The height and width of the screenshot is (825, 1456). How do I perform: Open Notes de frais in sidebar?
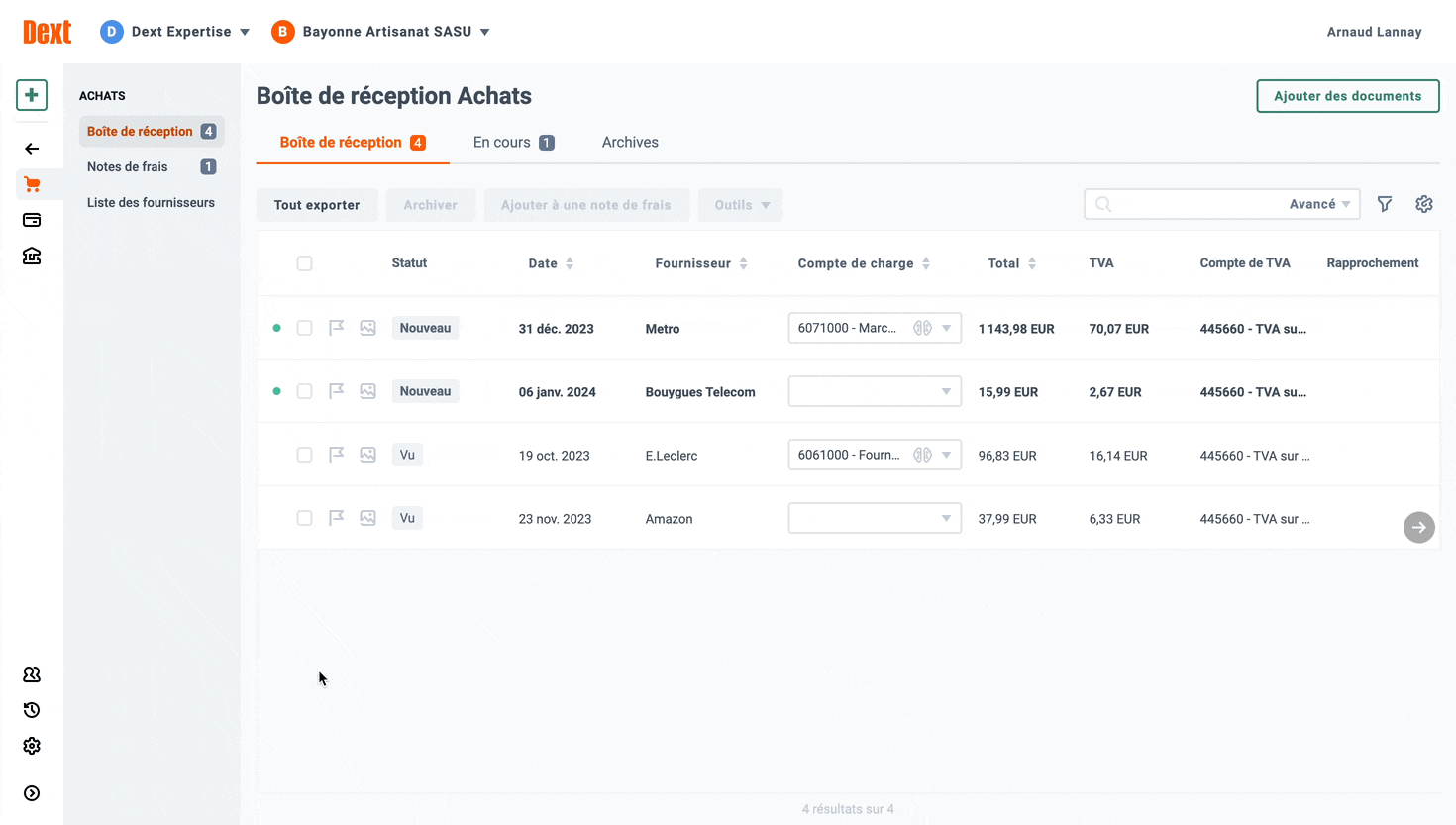click(x=152, y=166)
